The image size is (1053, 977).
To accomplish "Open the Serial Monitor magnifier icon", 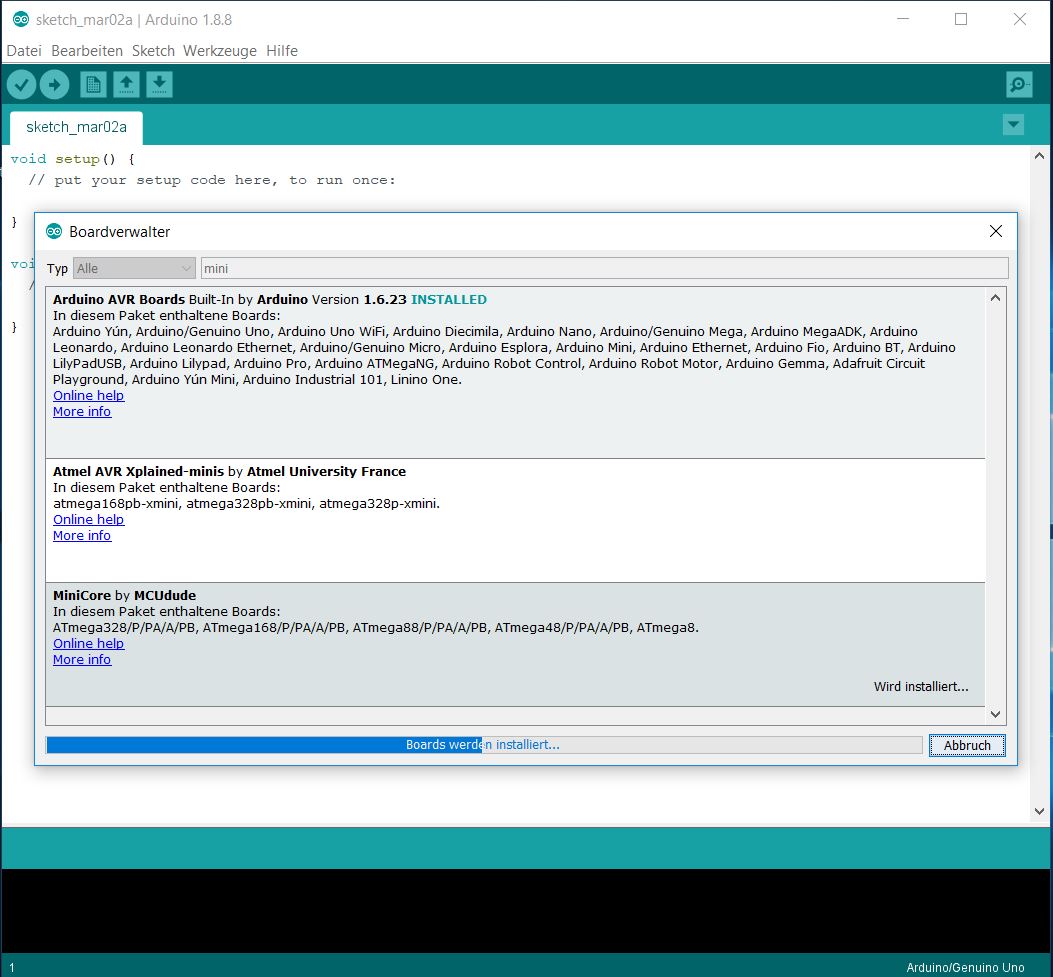I will 1019,85.
